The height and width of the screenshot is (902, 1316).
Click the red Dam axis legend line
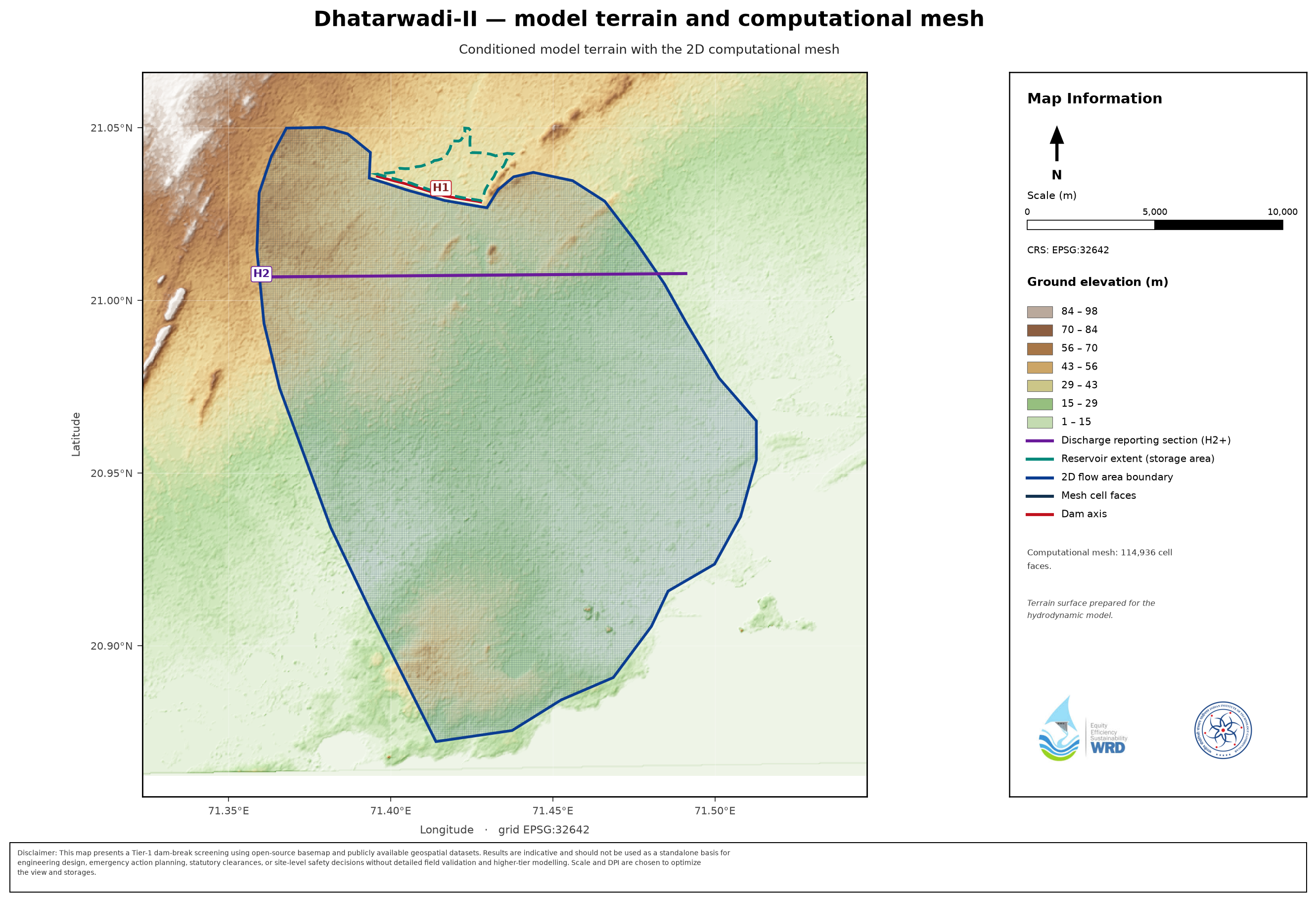click(1040, 515)
